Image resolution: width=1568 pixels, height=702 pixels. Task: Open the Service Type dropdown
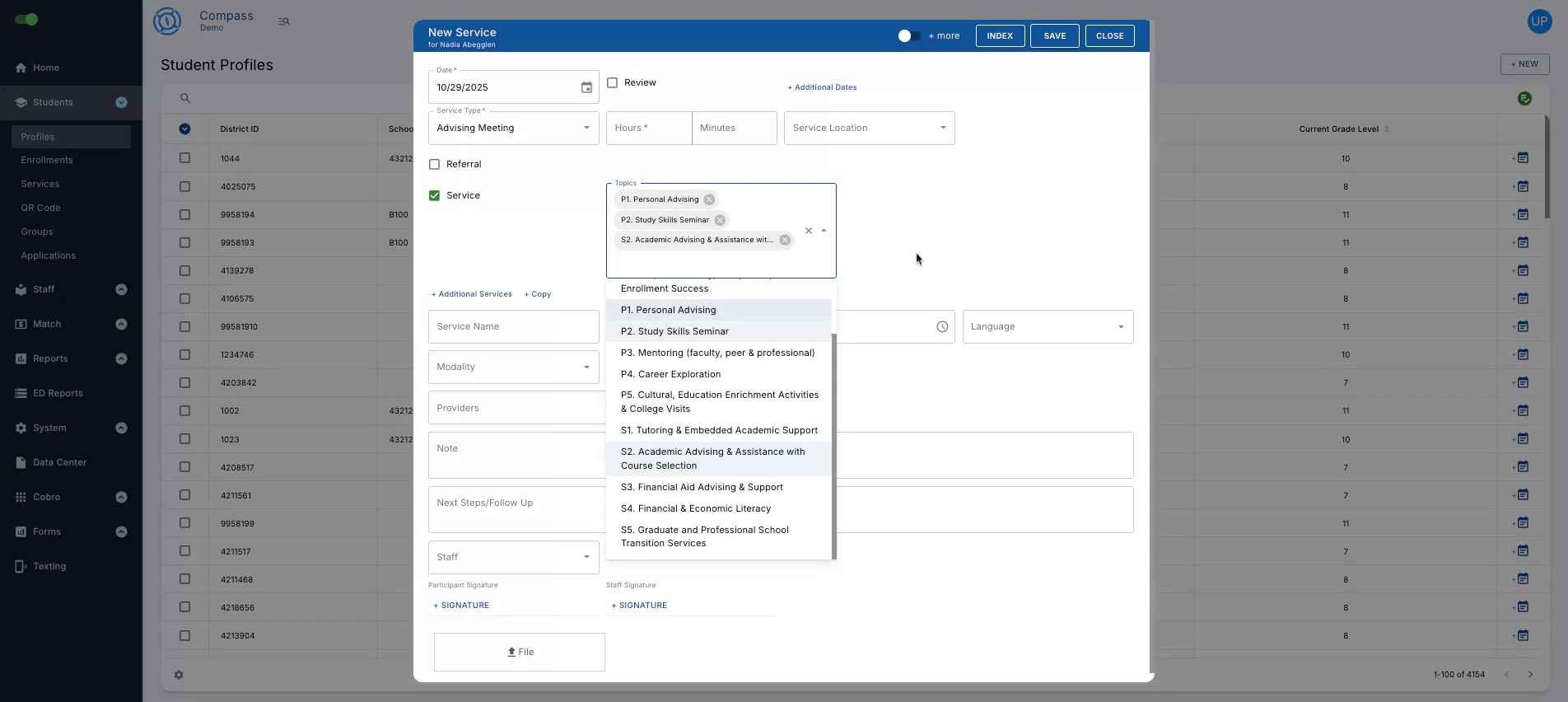pyautogui.click(x=513, y=129)
